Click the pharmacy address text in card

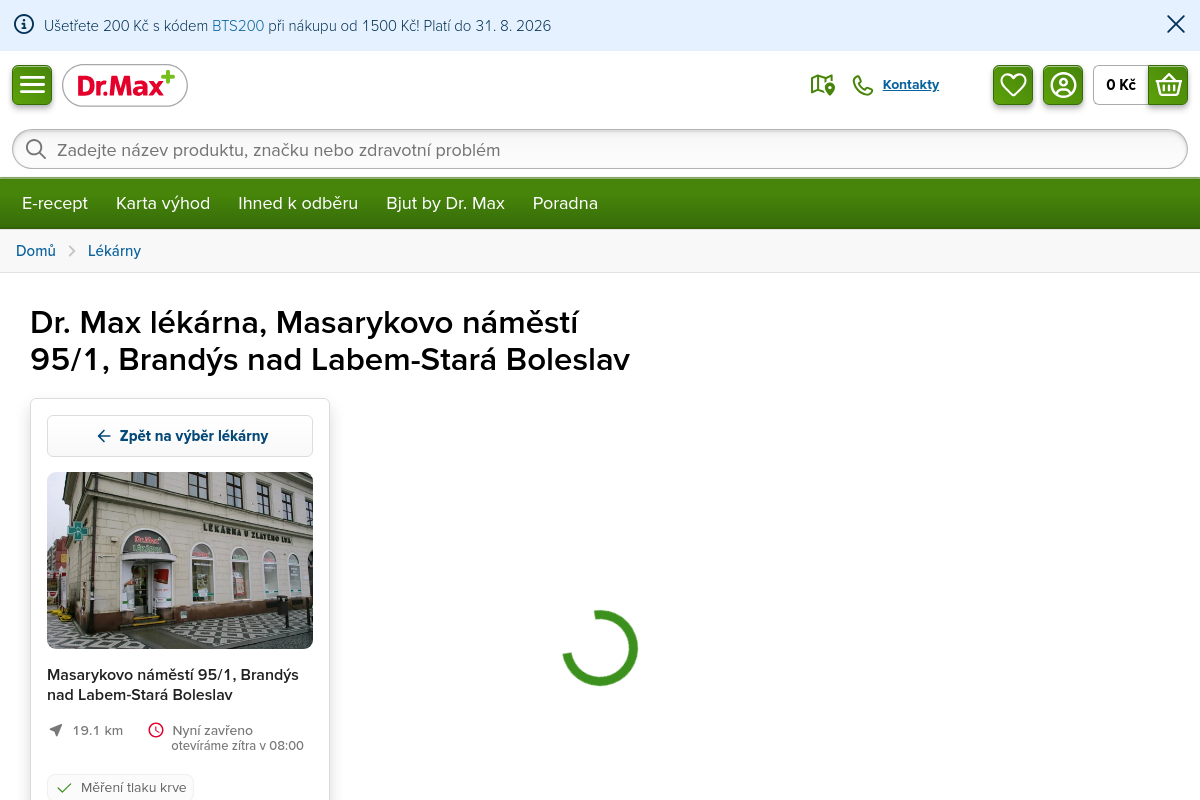pos(173,685)
